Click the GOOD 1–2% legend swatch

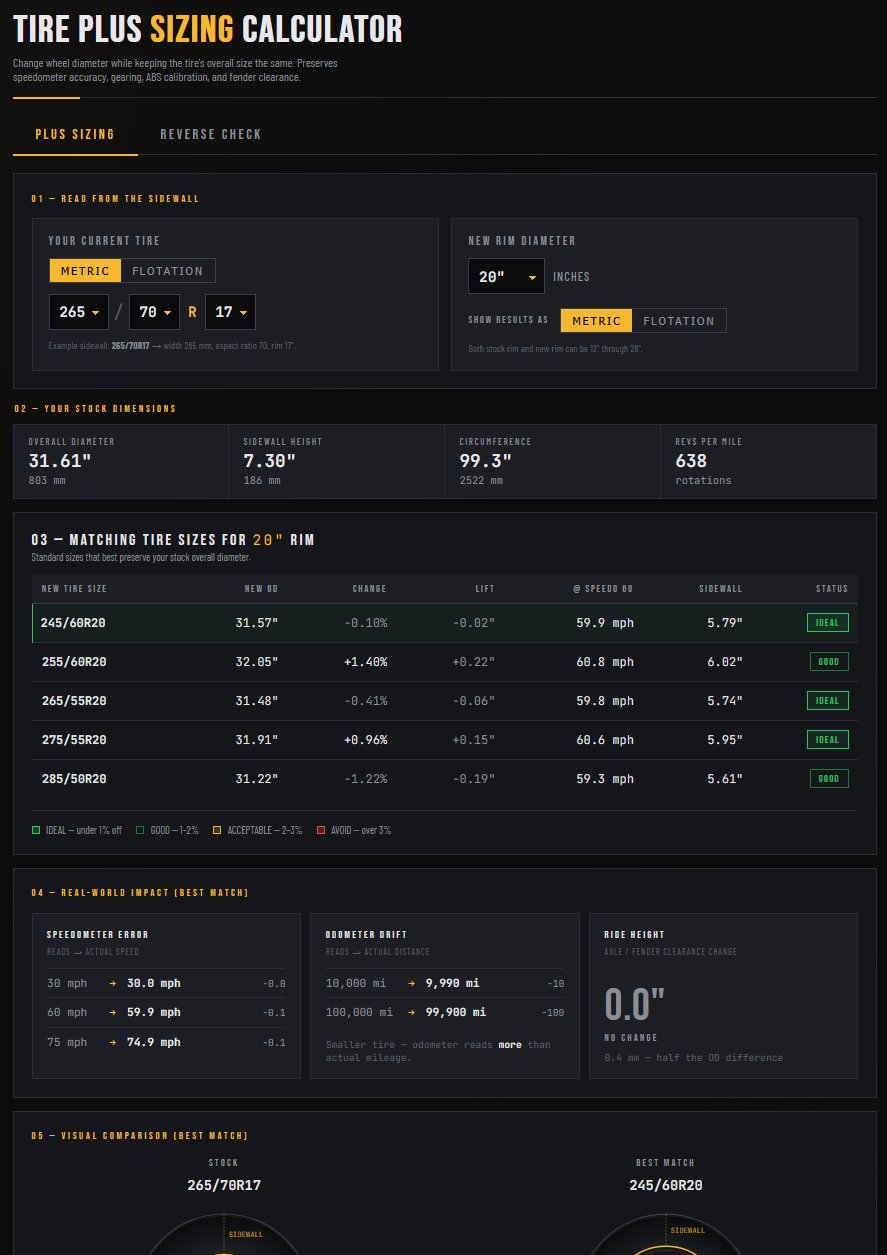tap(140, 830)
